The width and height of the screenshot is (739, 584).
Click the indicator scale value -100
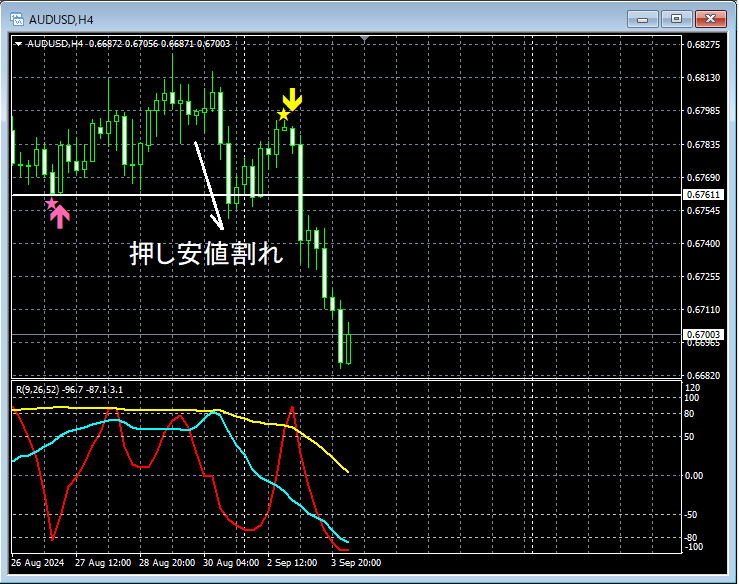pyautogui.click(x=693, y=547)
